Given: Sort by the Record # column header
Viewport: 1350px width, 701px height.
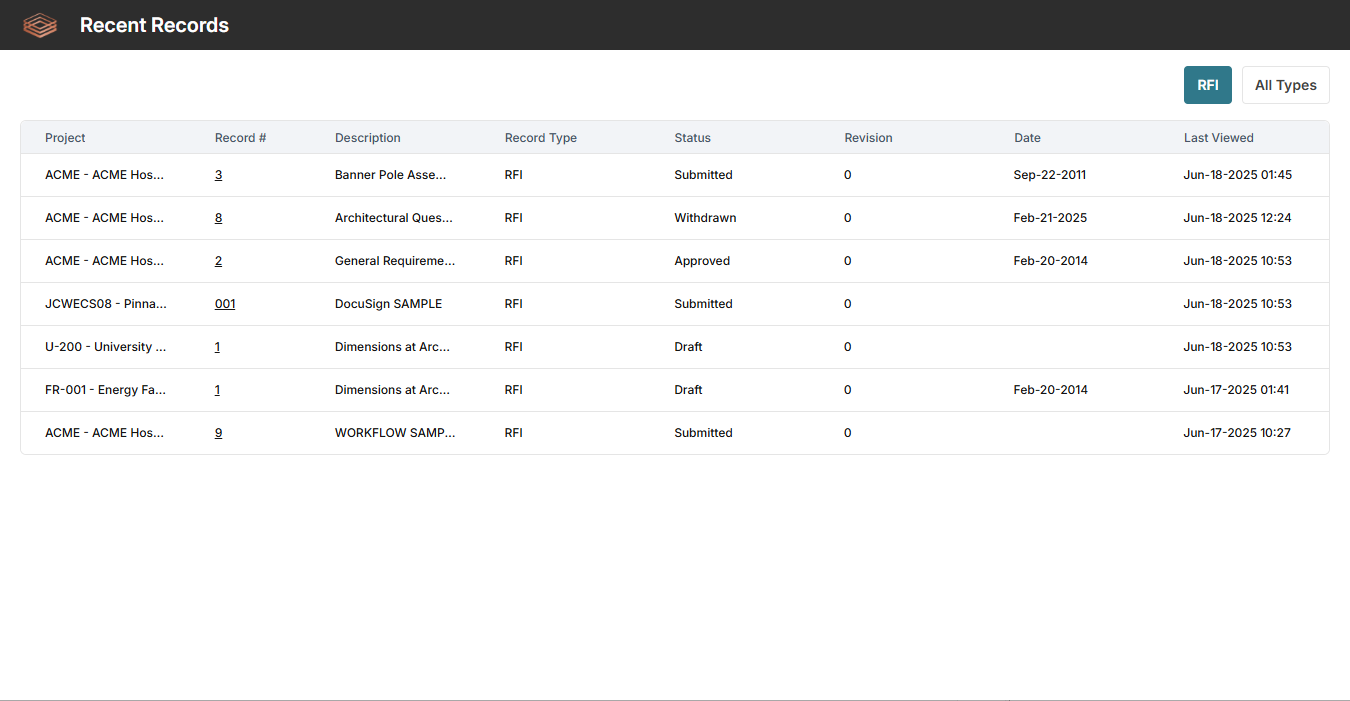Looking at the screenshot, I should click(x=240, y=138).
